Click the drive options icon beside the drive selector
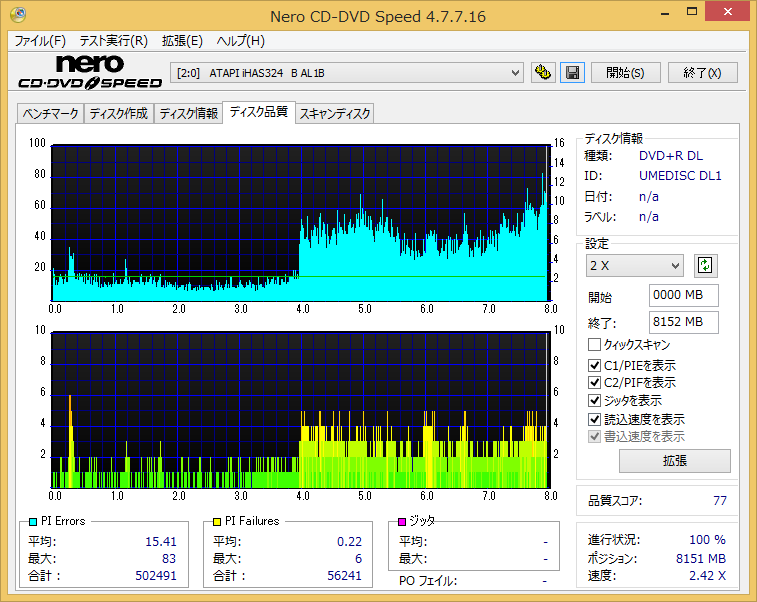Screen dimensions: 757x602 point(543,73)
